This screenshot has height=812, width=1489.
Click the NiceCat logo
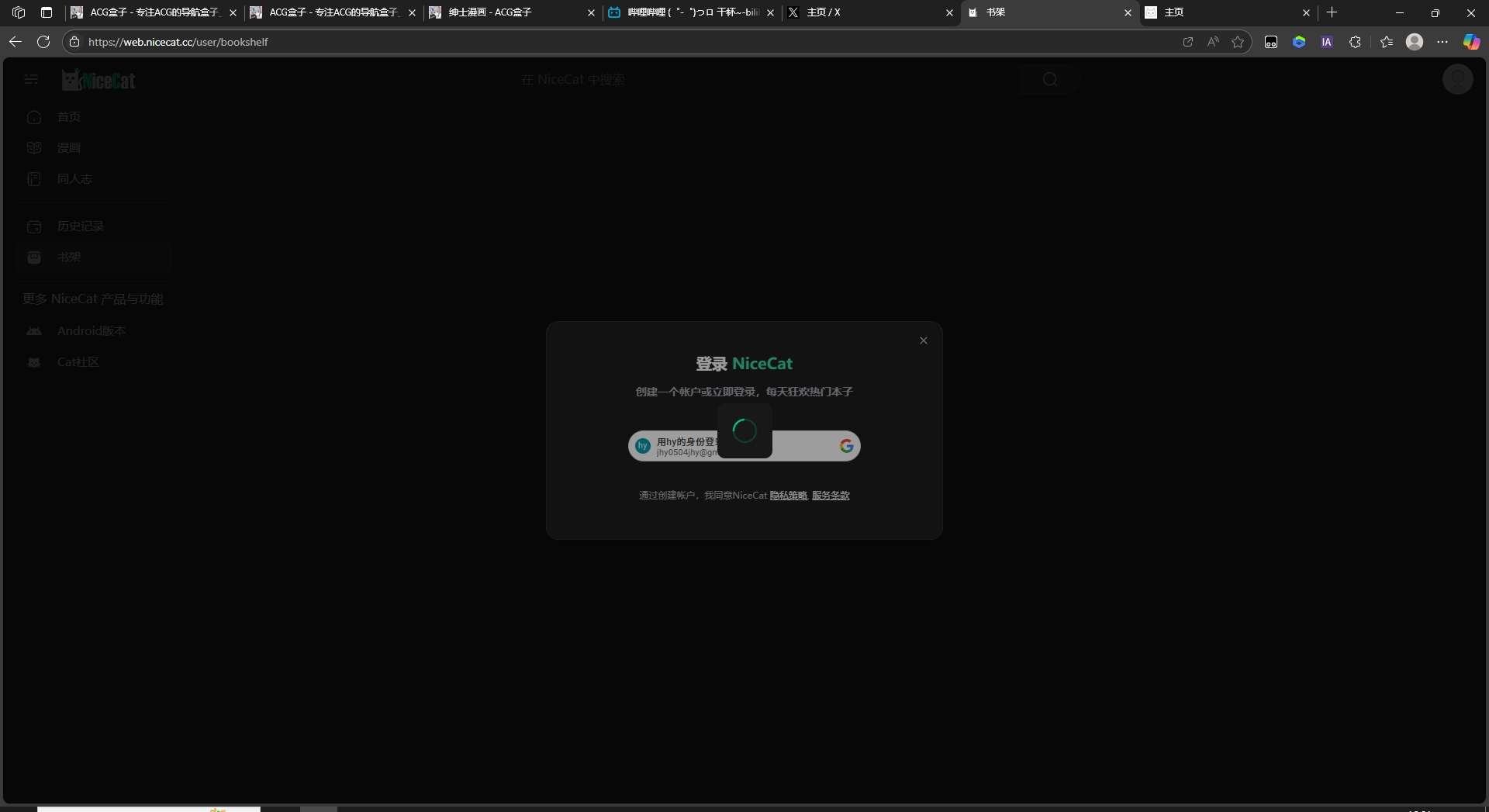pos(98,80)
